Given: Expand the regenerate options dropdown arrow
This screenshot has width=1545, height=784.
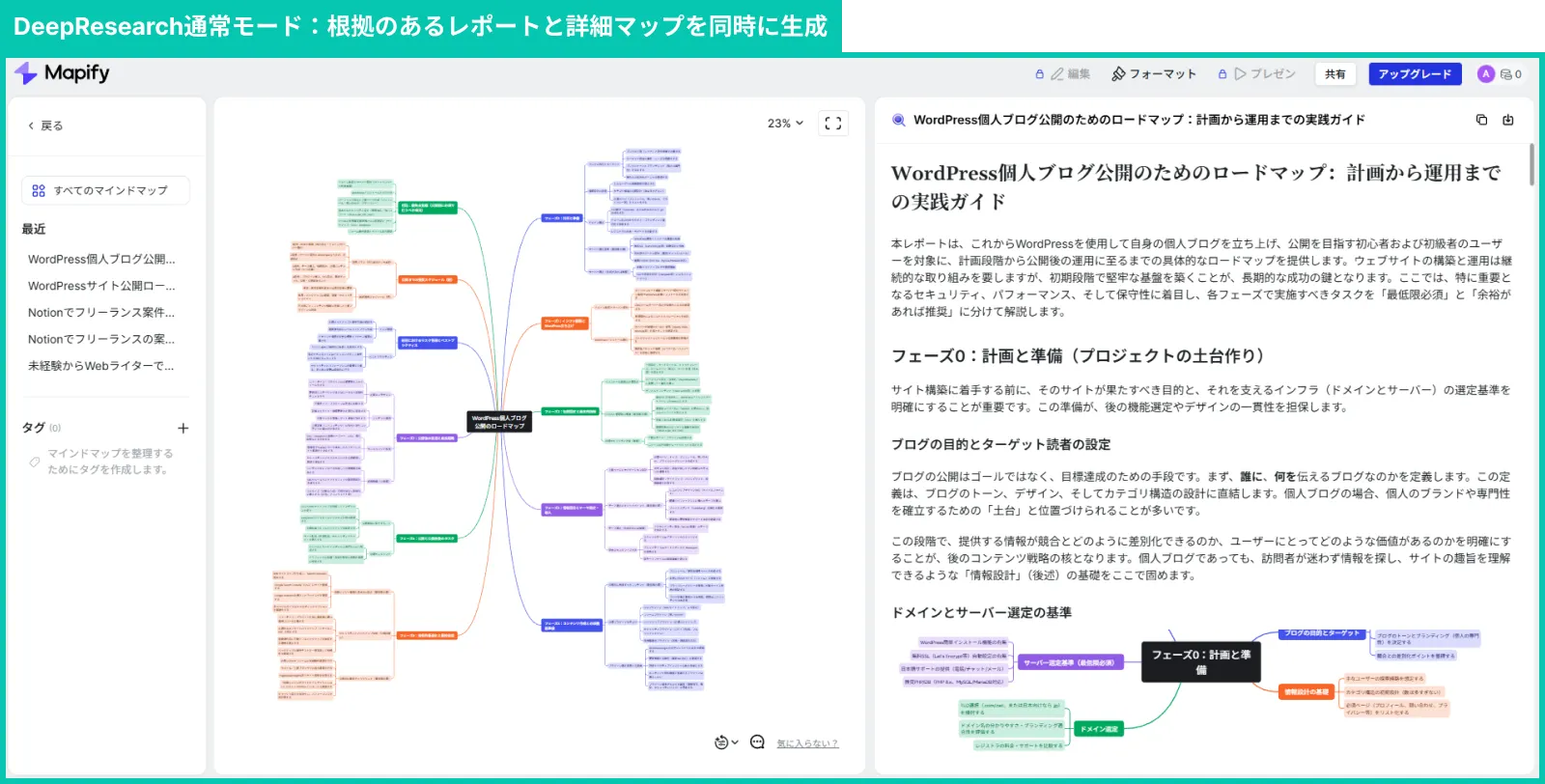Looking at the screenshot, I should click(735, 742).
